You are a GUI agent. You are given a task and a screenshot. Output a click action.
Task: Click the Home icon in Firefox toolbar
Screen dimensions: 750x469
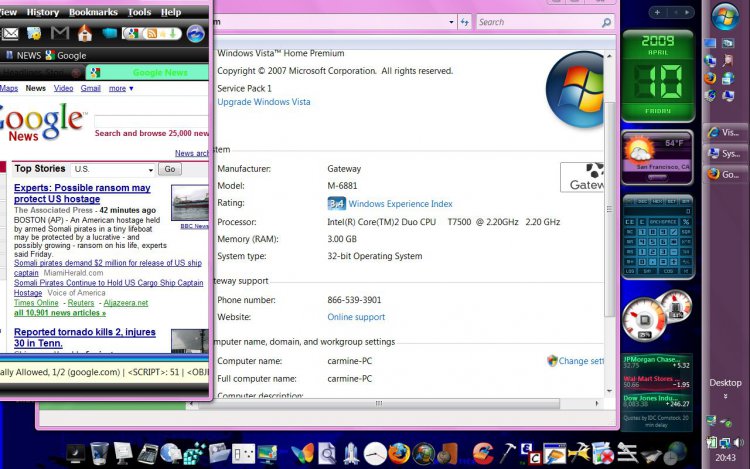tap(85, 33)
